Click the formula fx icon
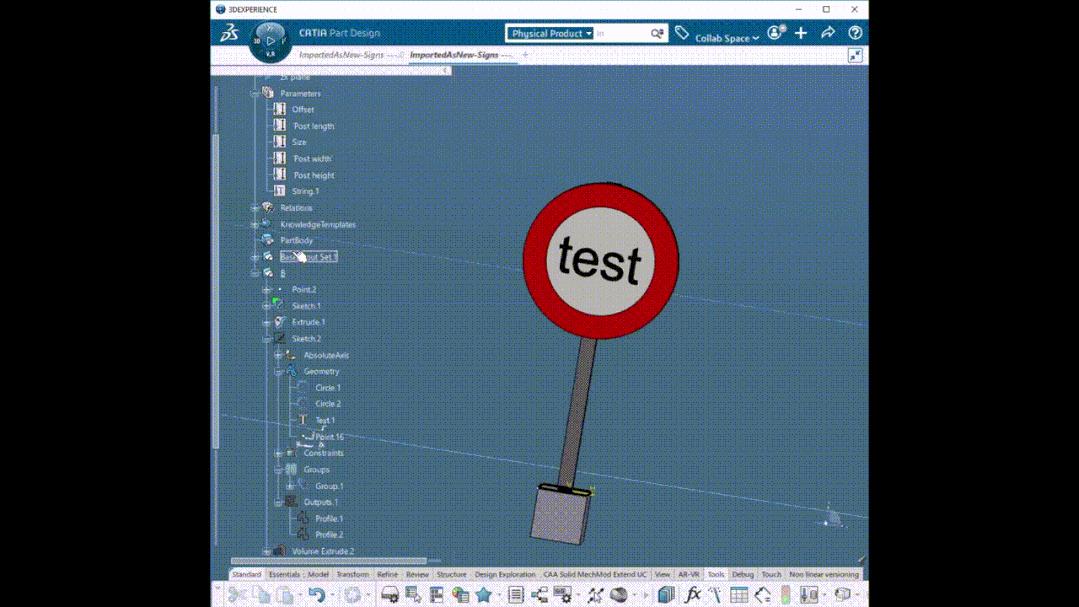Screen dimensions: 1079x607 tap(692, 595)
